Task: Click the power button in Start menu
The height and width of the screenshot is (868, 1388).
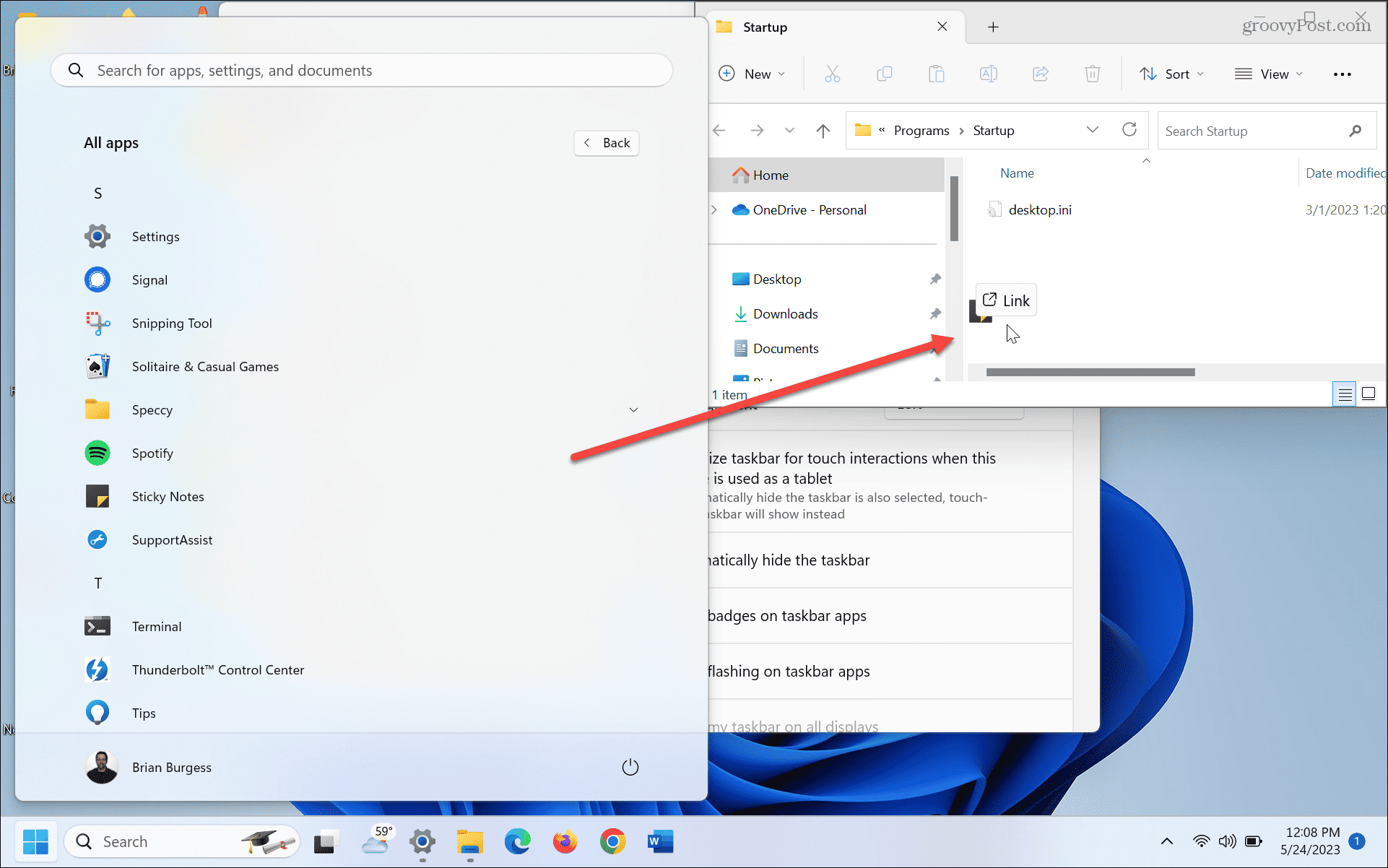Action: point(630,767)
